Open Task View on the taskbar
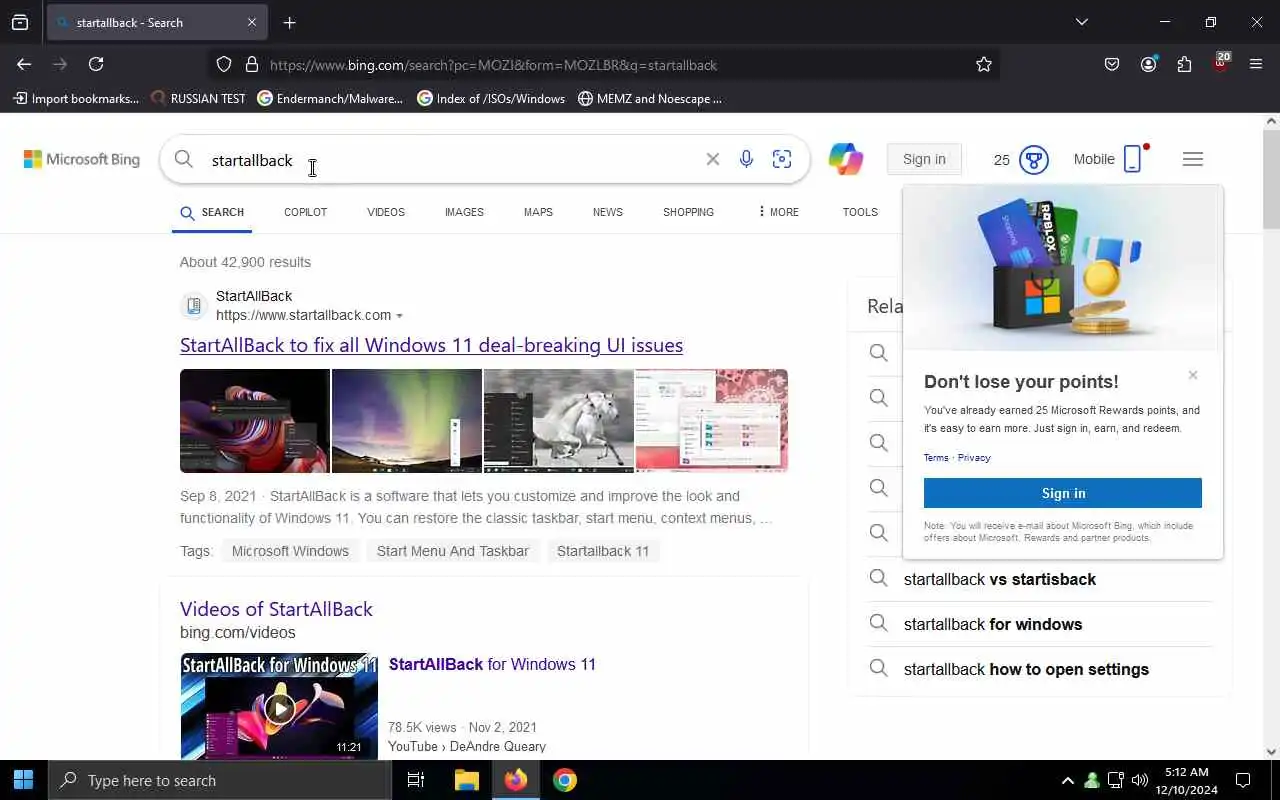 416,780
